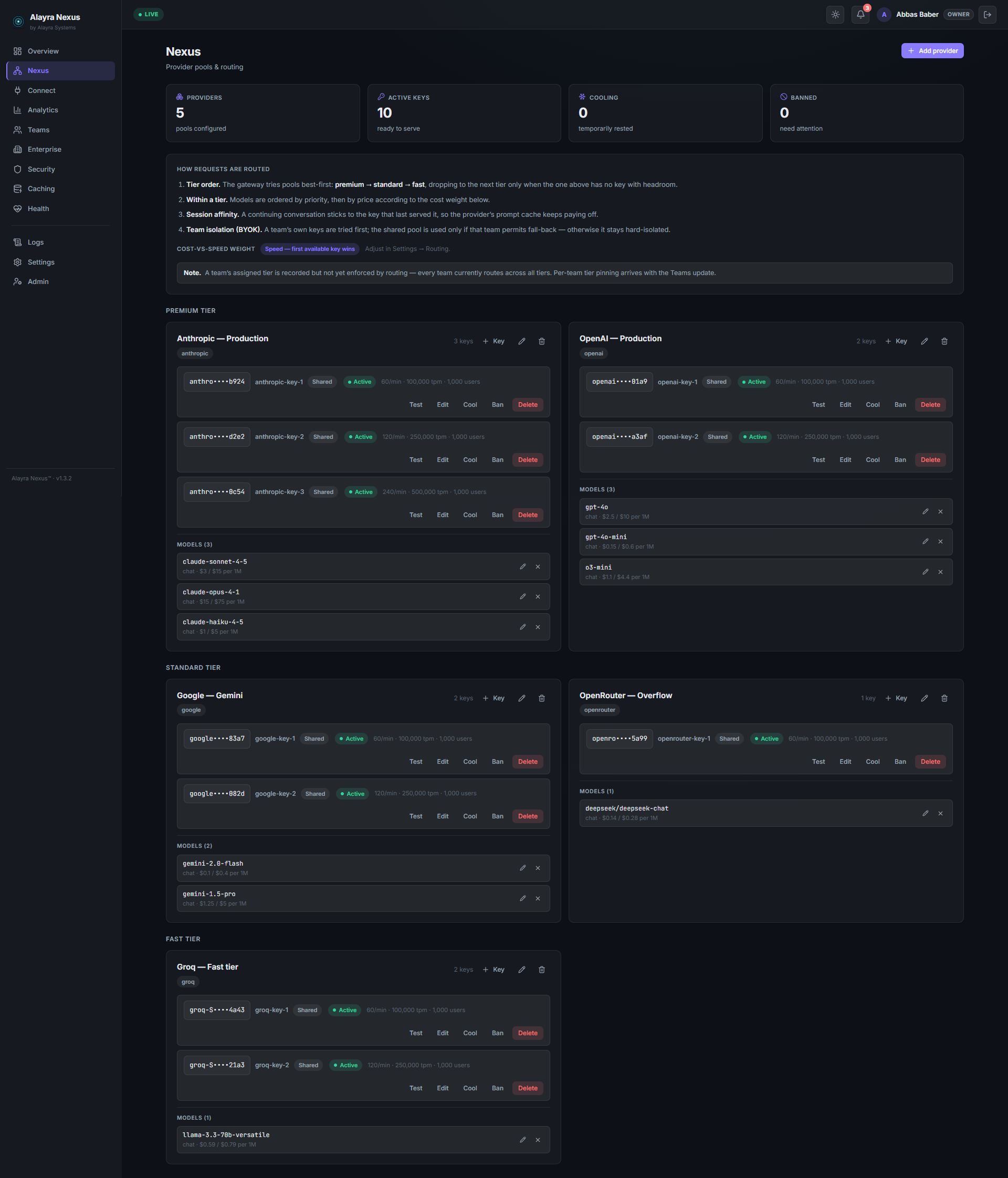Select the Banned stat card
The image size is (1008, 1178).
866,113
